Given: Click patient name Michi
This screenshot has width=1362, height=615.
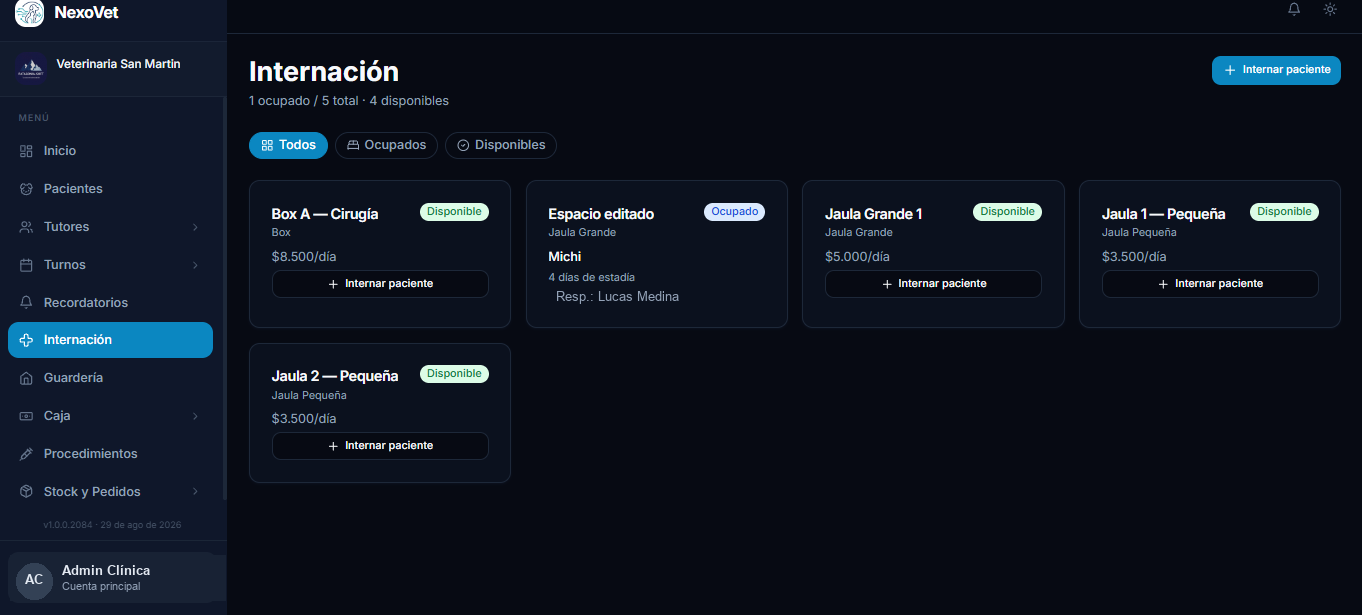Looking at the screenshot, I should tap(565, 257).
